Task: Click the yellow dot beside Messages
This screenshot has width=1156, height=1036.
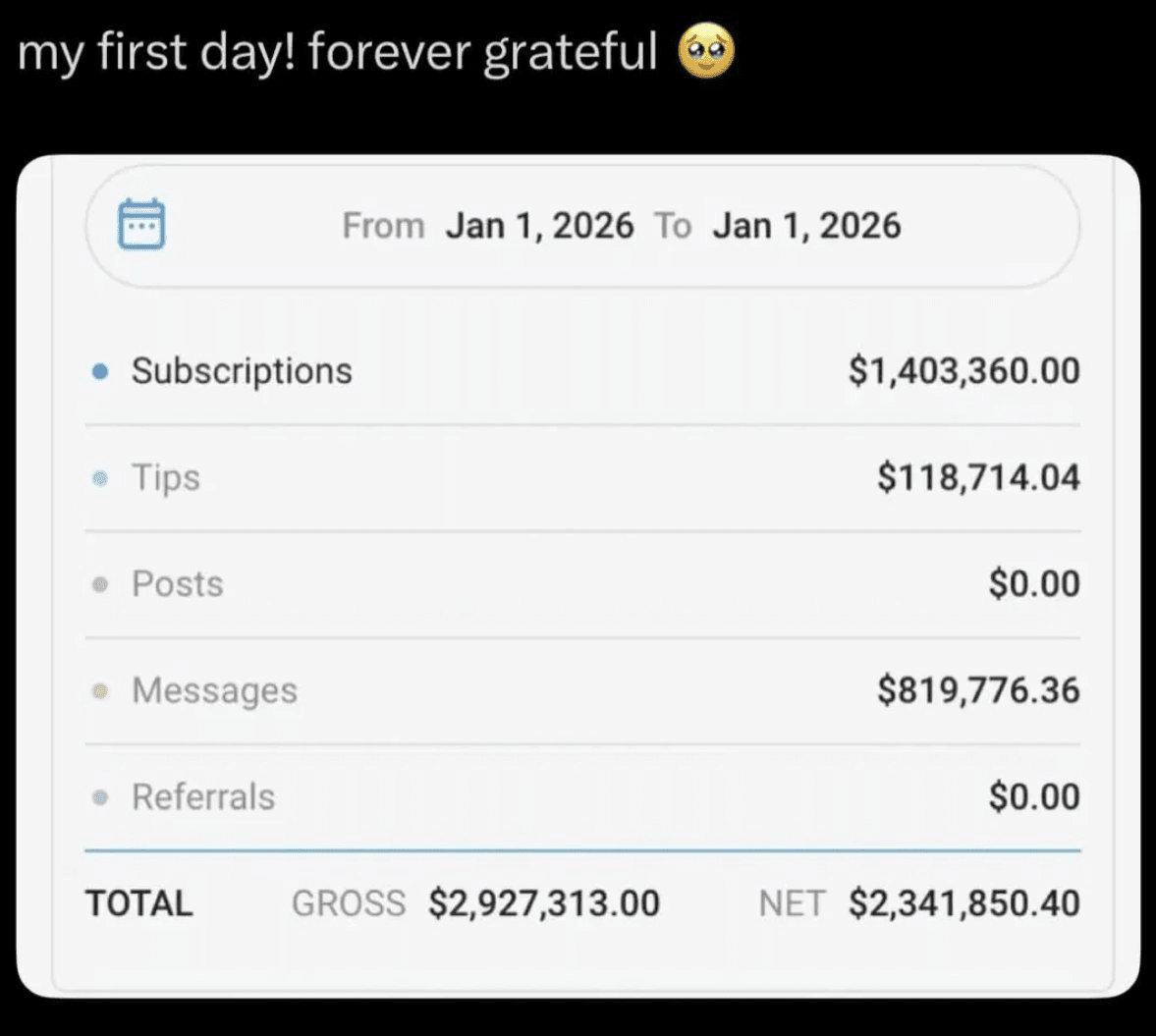Action: [x=99, y=691]
